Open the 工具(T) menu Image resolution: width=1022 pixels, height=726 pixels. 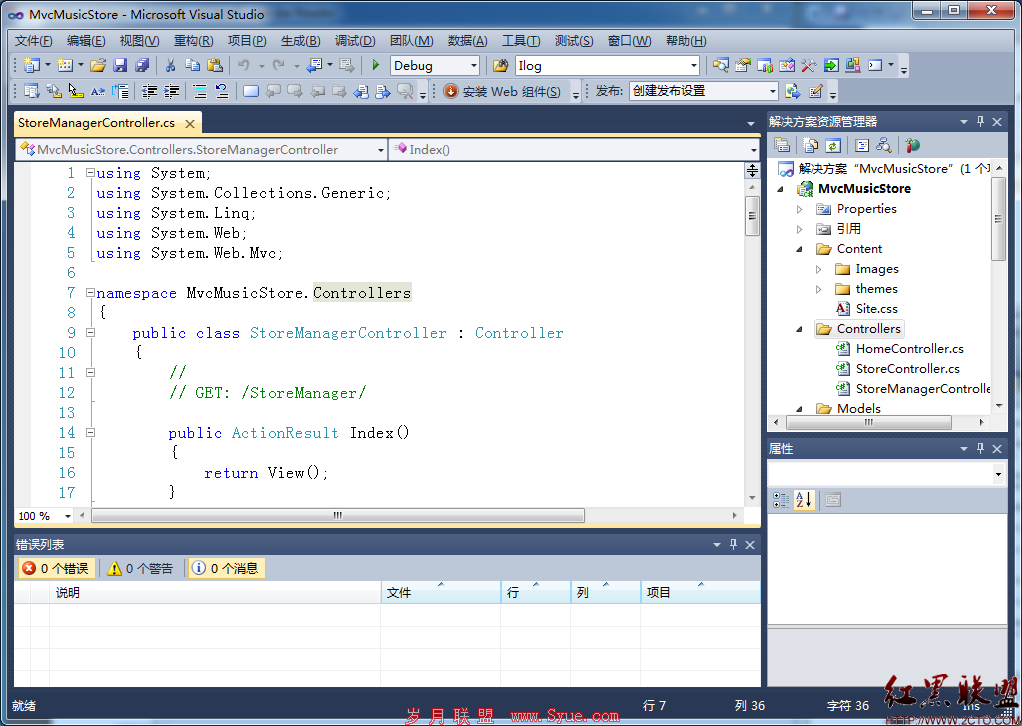point(521,40)
